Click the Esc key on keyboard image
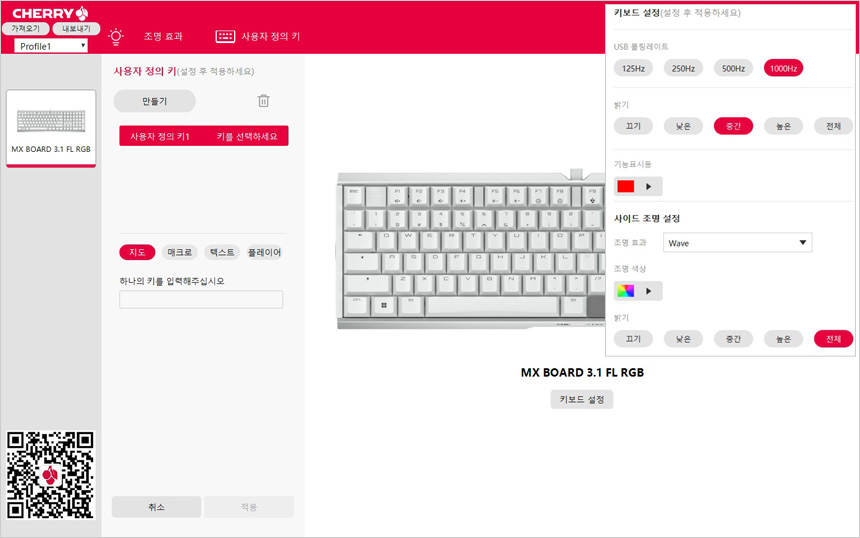This screenshot has height=538, width=860. (354, 196)
